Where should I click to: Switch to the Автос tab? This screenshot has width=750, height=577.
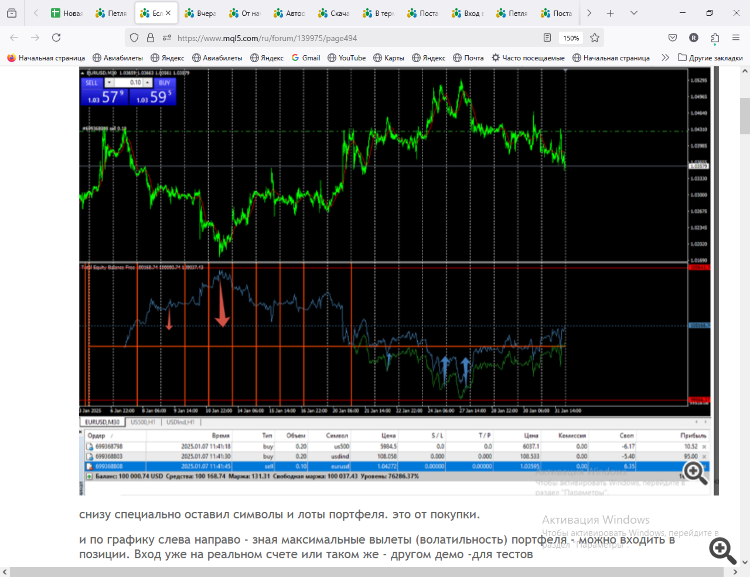[289, 13]
